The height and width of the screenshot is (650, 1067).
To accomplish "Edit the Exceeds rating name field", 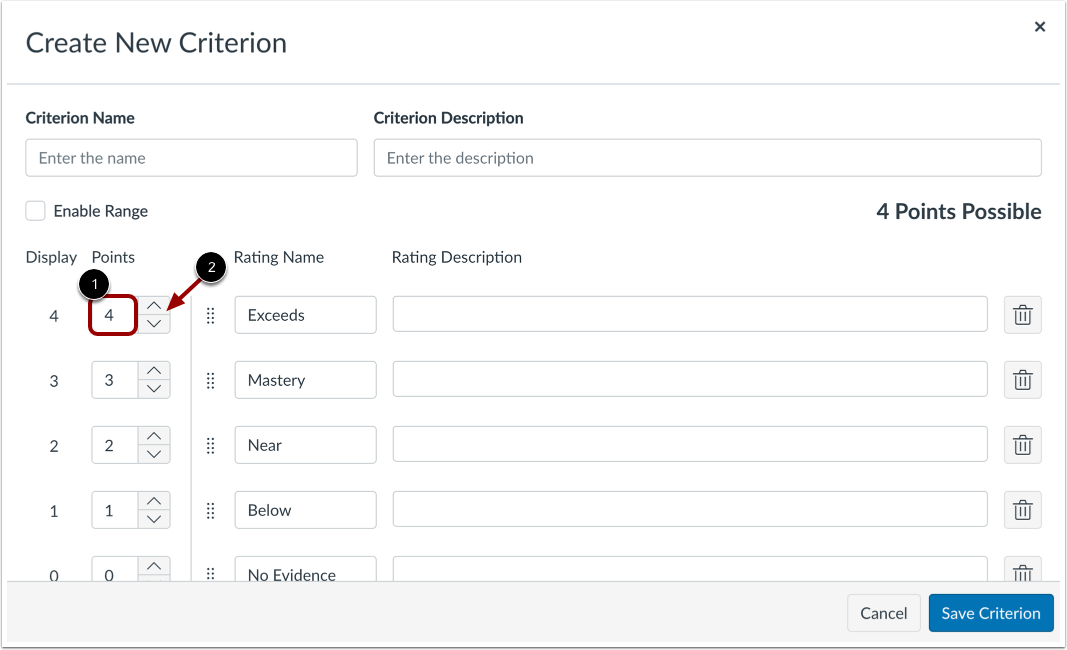I will point(305,315).
